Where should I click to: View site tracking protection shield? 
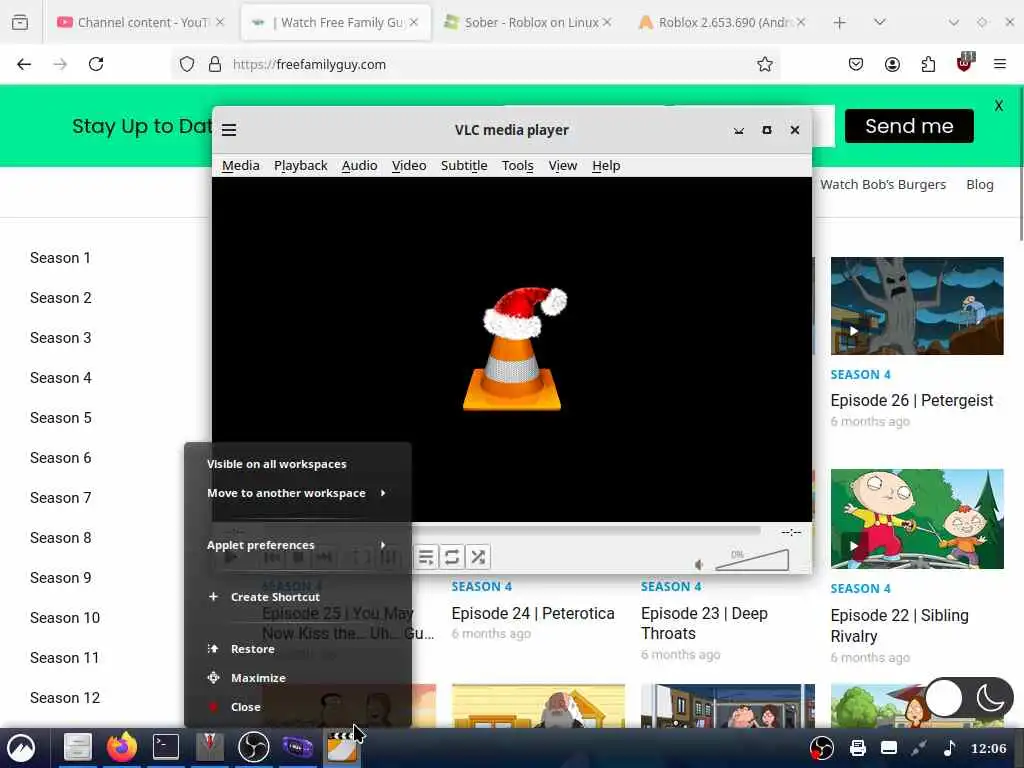tap(187, 64)
